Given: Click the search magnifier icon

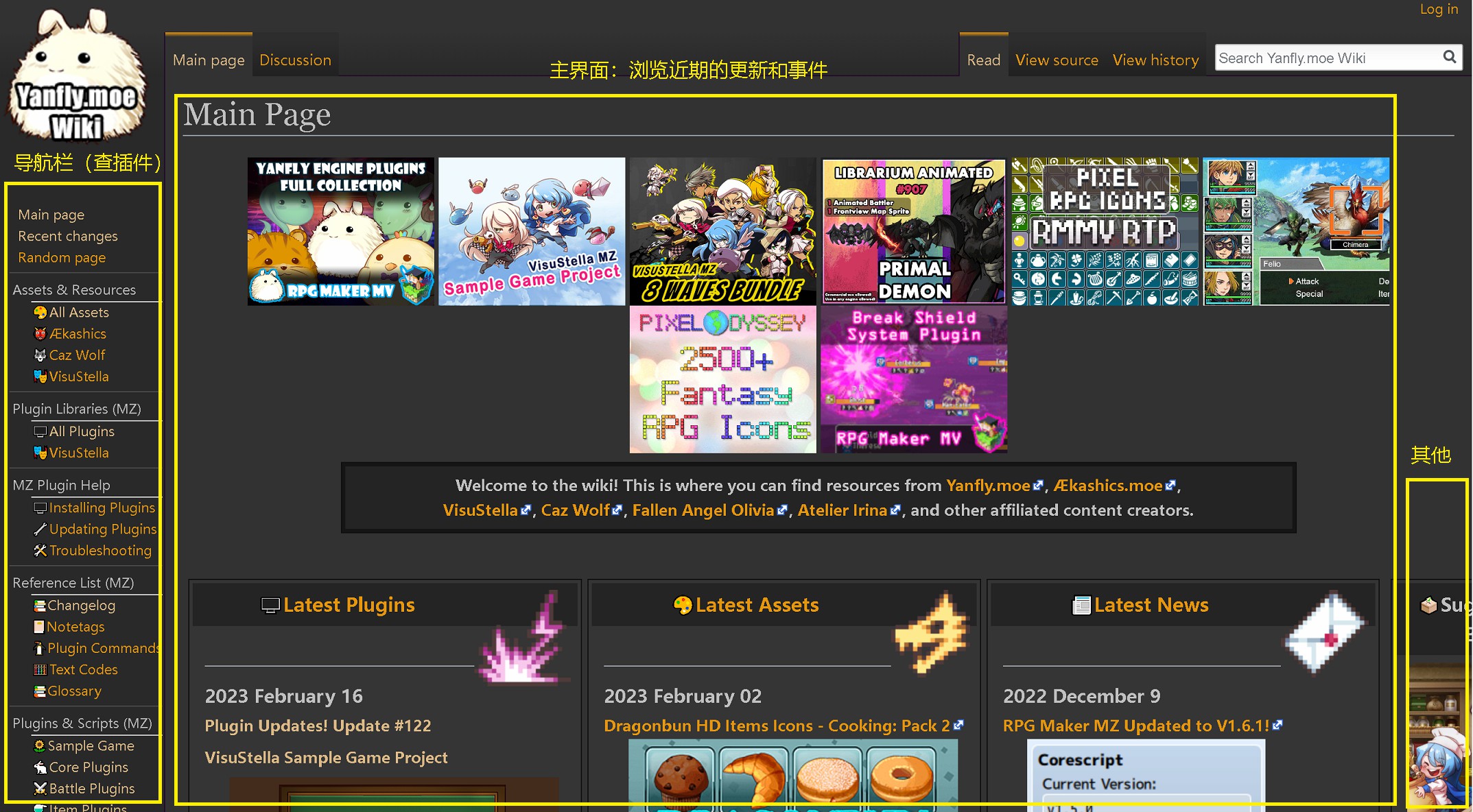Looking at the screenshot, I should point(1449,57).
